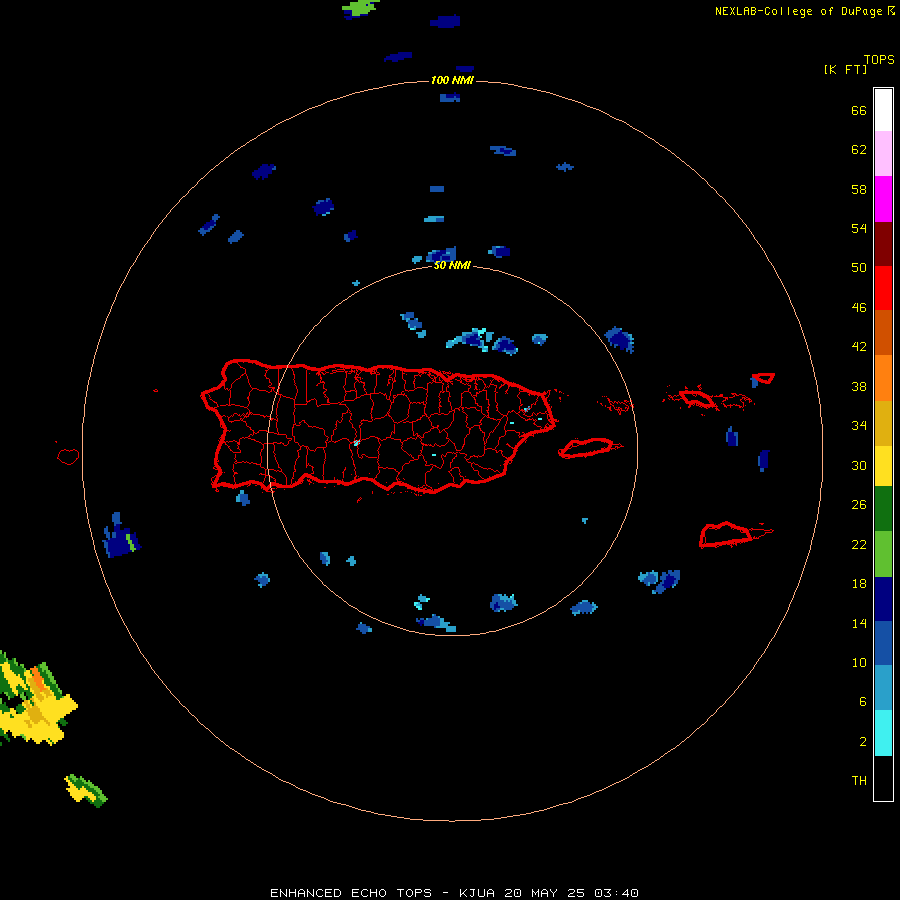The width and height of the screenshot is (900, 900).
Task: Click the '14' legend value
Action: pos(859,623)
